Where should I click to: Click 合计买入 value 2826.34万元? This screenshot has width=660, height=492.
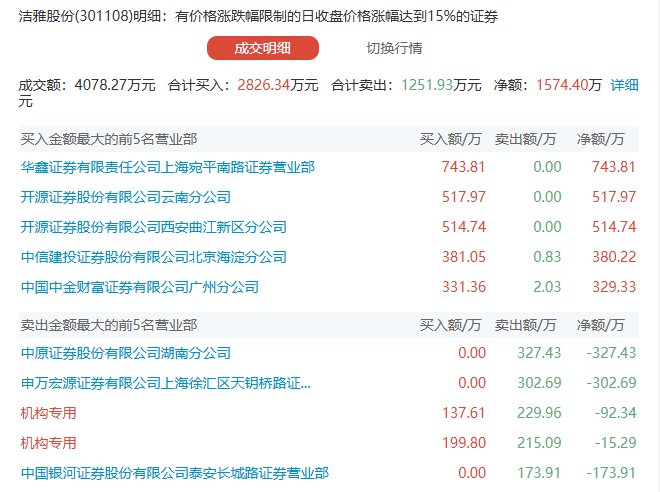[278, 85]
